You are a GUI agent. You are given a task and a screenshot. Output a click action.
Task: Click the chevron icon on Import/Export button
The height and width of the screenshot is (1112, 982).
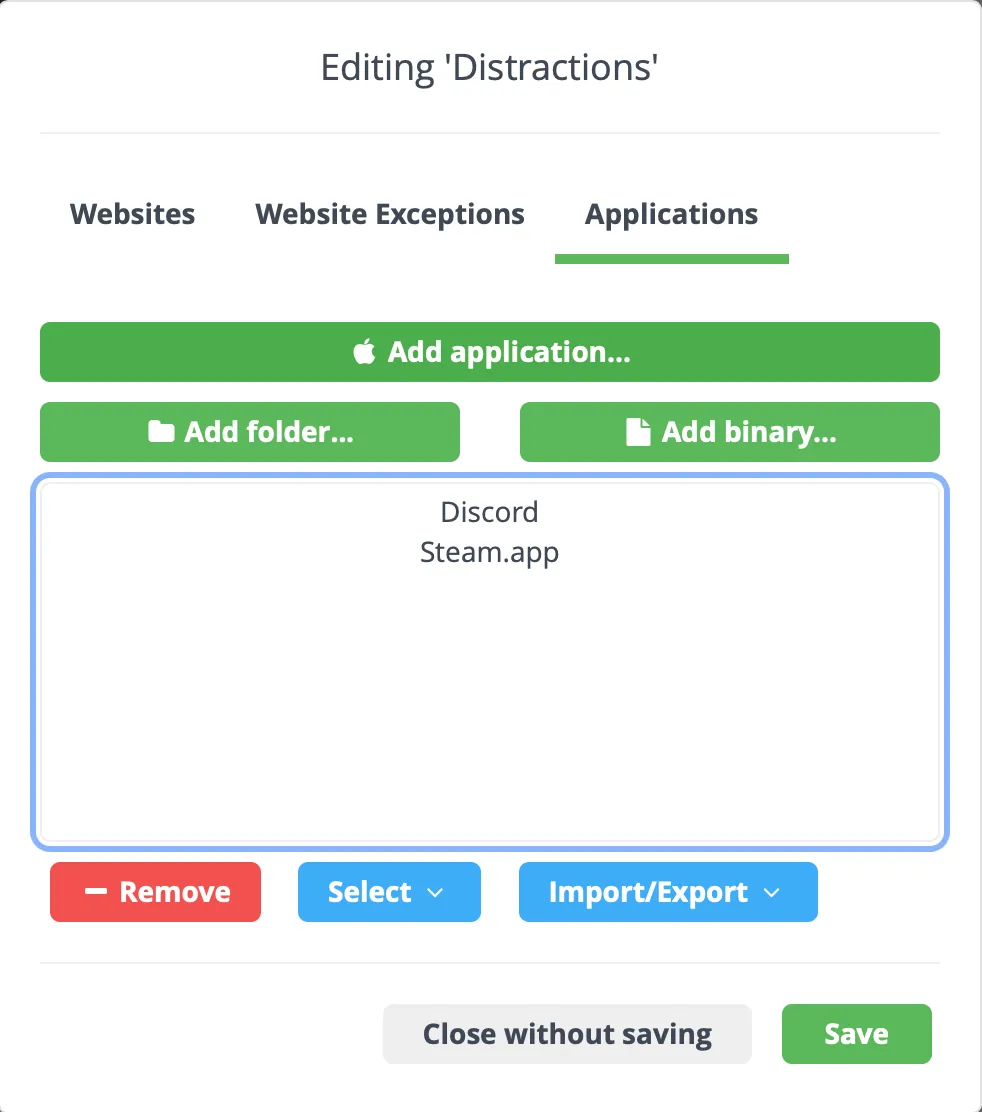point(771,893)
